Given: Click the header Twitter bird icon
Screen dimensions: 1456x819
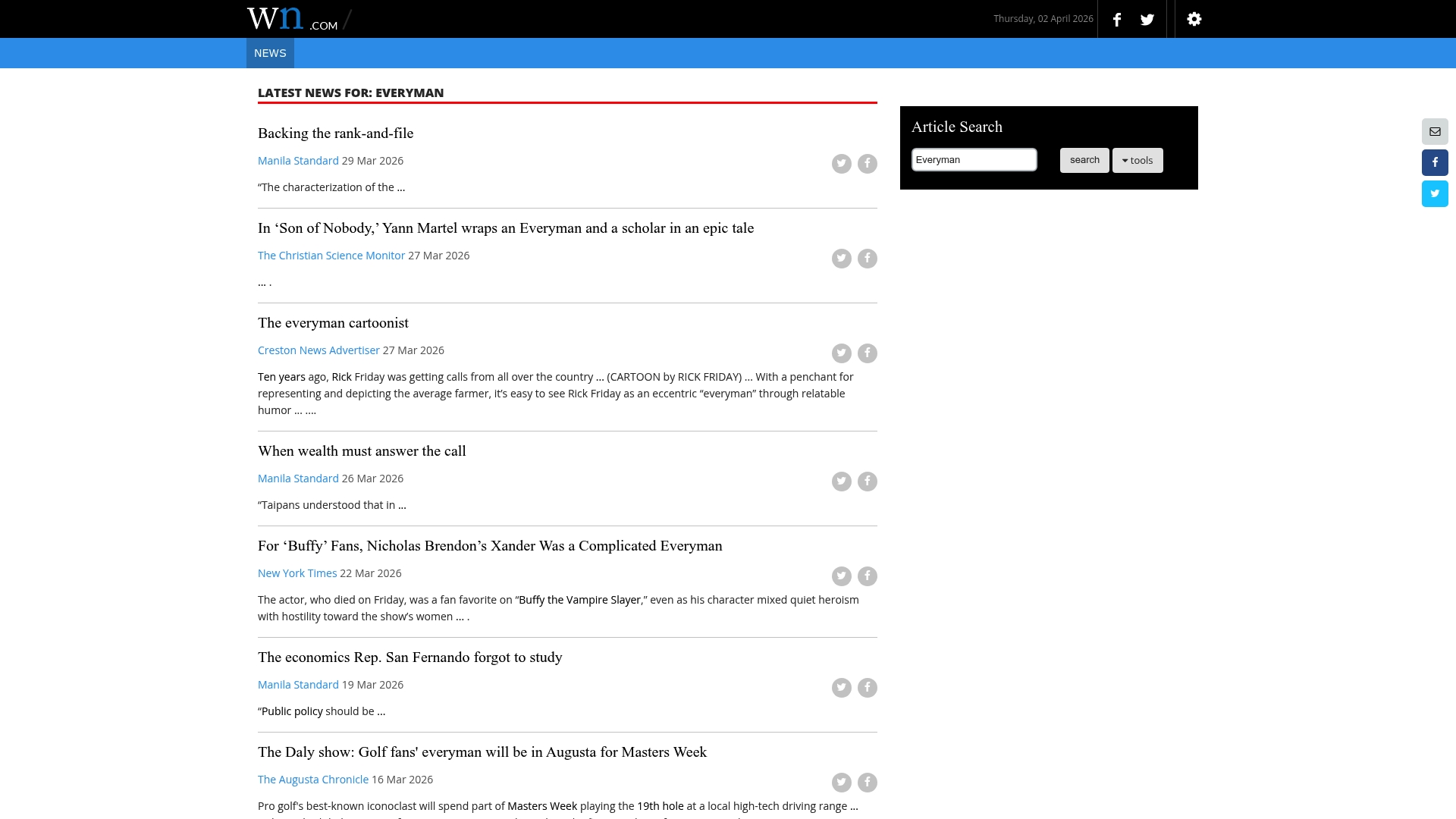Looking at the screenshot, I should [1147, 20].
